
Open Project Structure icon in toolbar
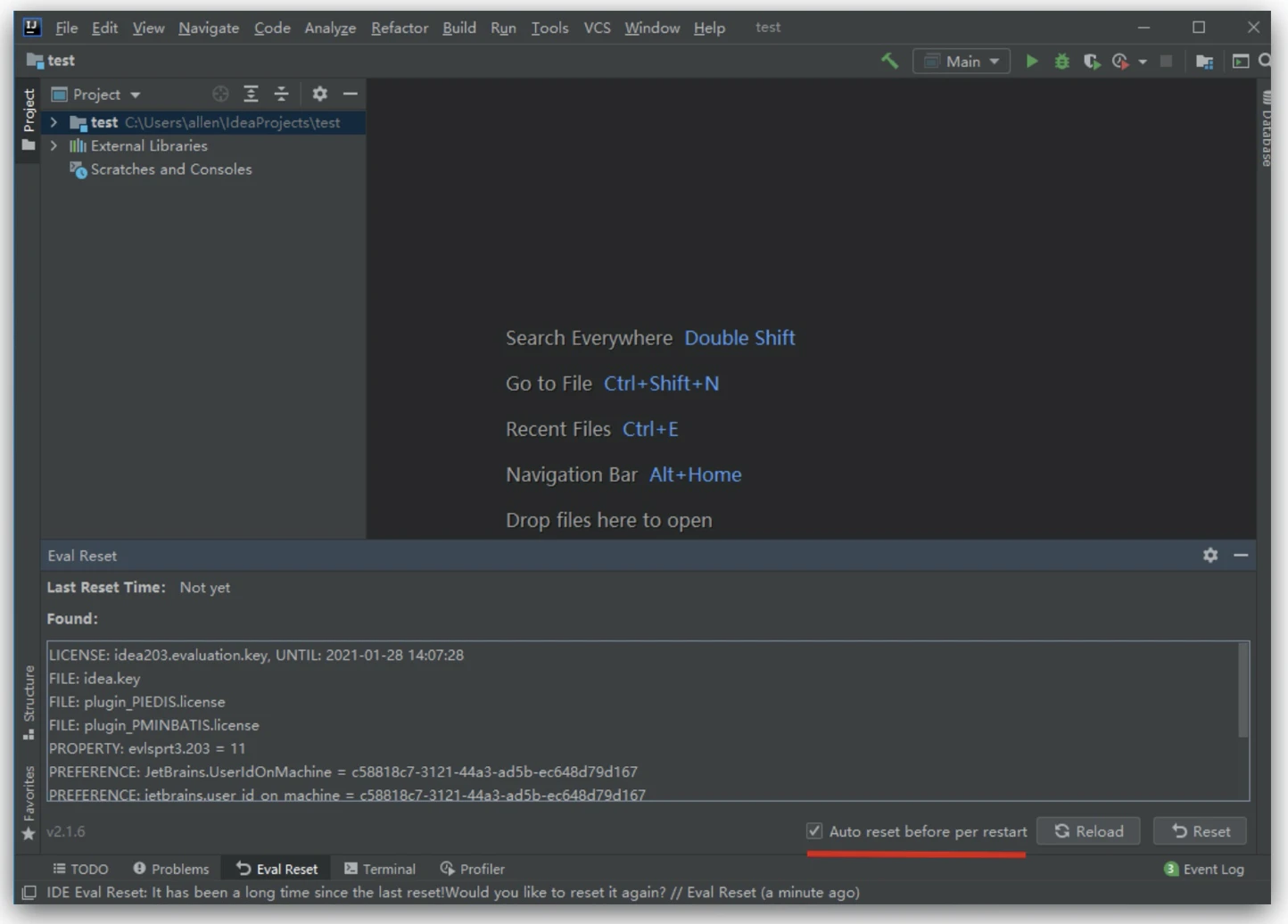point(1204,61)
